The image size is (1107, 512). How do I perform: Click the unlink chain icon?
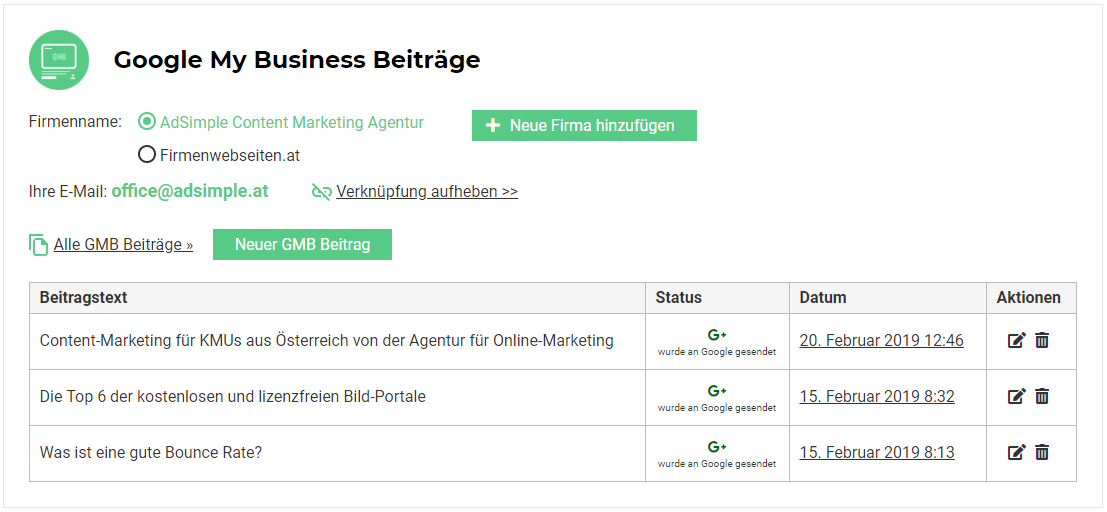pos(321,192)
